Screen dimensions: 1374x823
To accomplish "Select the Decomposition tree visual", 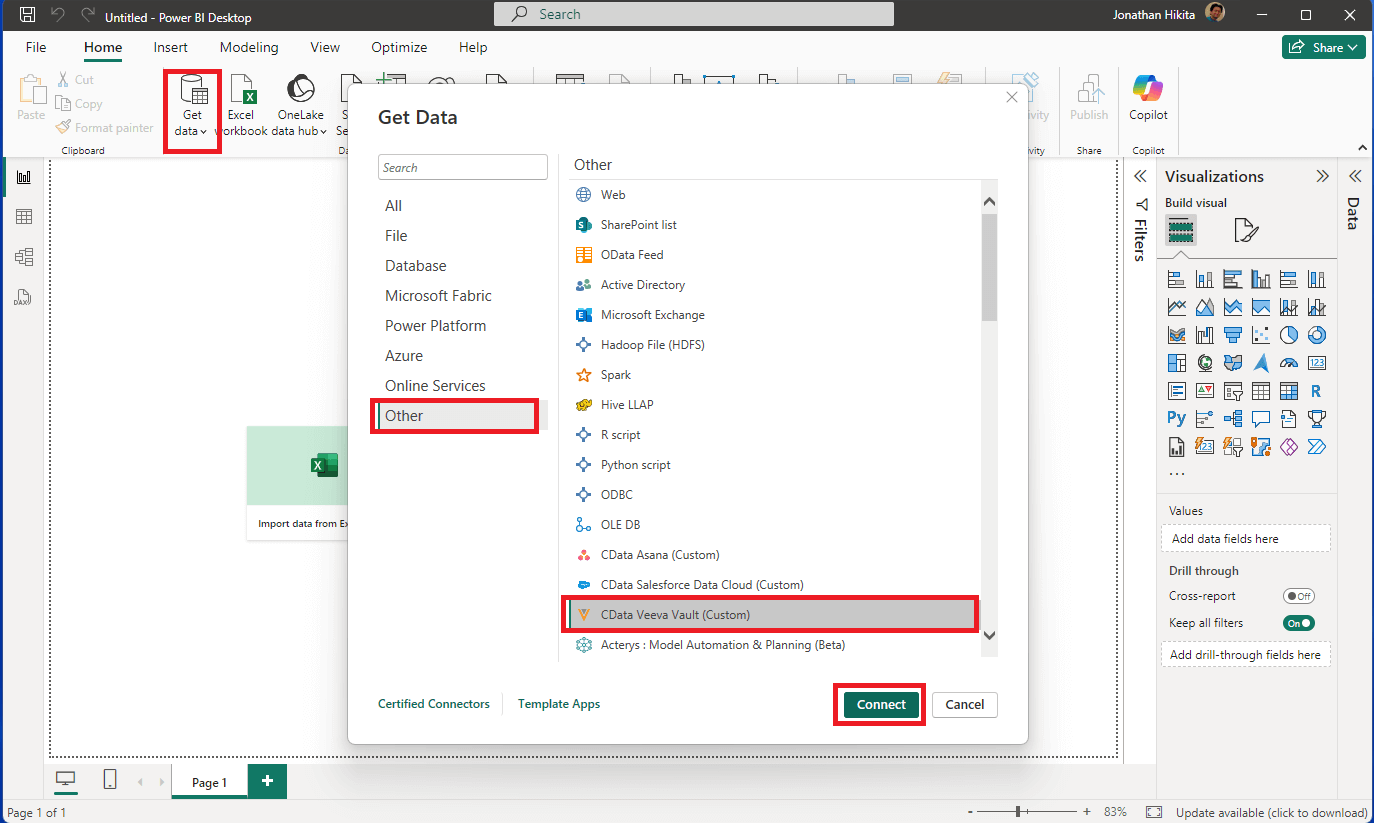I will pyautogui.click(x=1233, y=419).
